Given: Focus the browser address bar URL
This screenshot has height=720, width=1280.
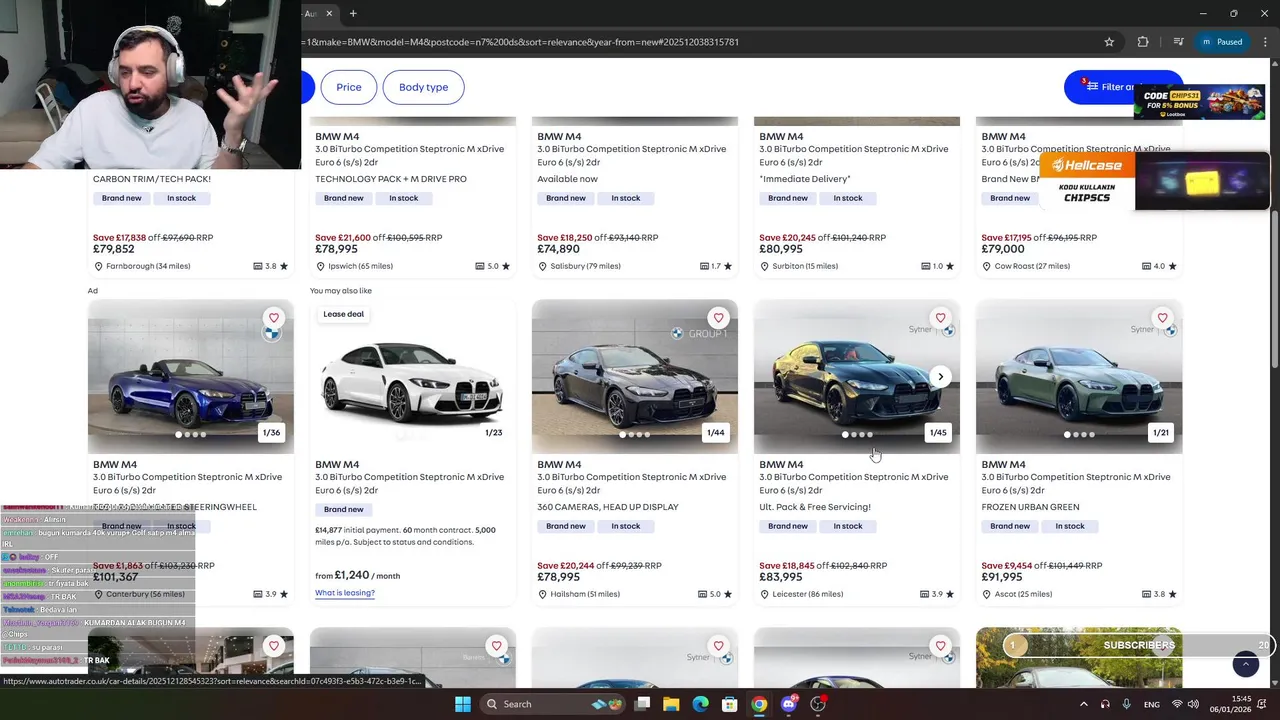Looking at the screenshot, I should point(520,42).
